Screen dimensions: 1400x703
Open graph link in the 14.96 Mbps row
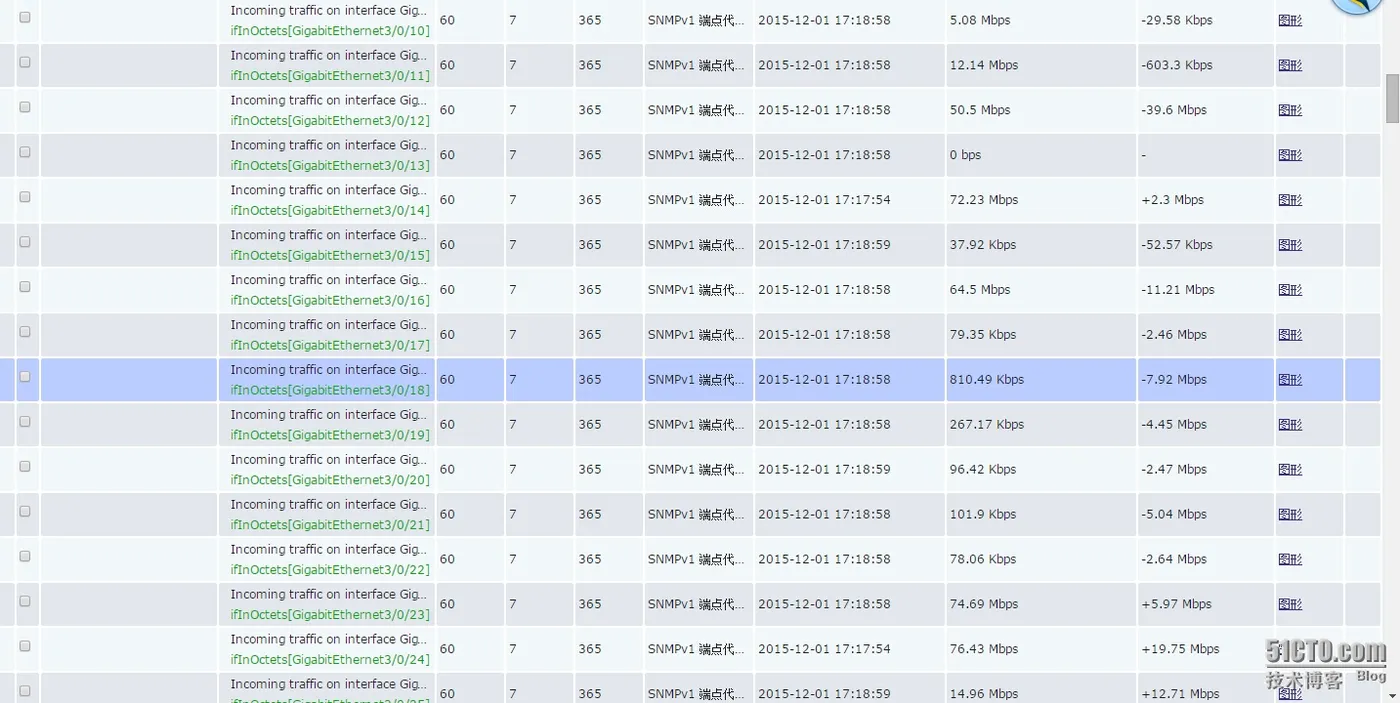[1290, 694]
